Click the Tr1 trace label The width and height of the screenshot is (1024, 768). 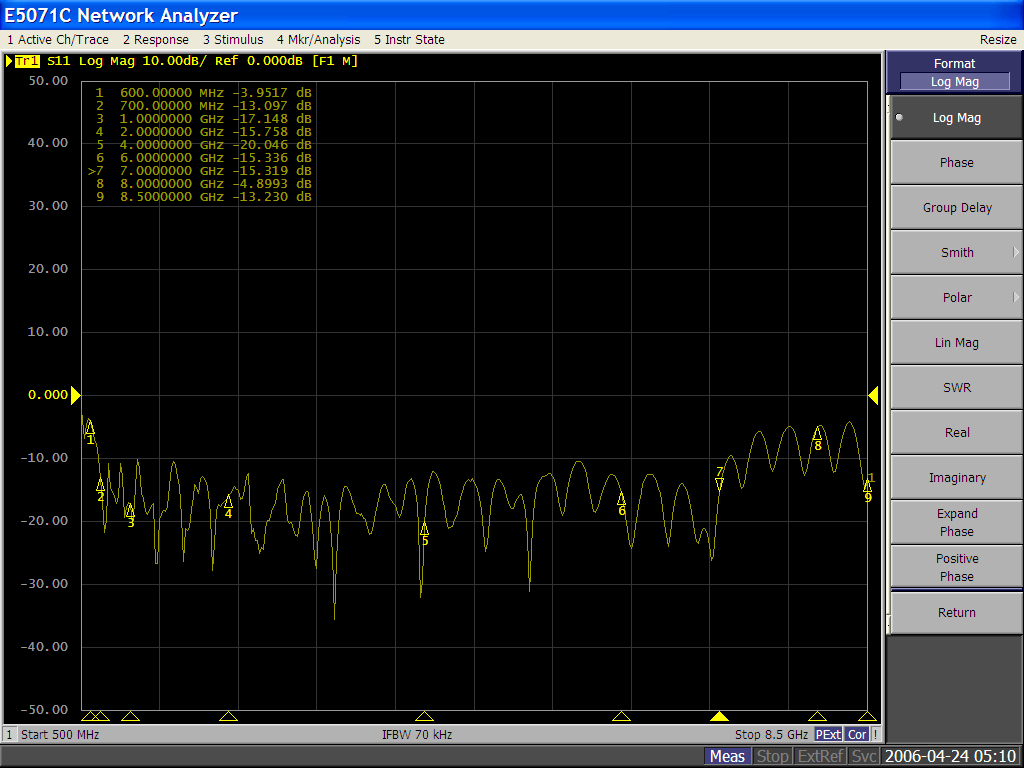pyautogui.click(x=27, y=61)
